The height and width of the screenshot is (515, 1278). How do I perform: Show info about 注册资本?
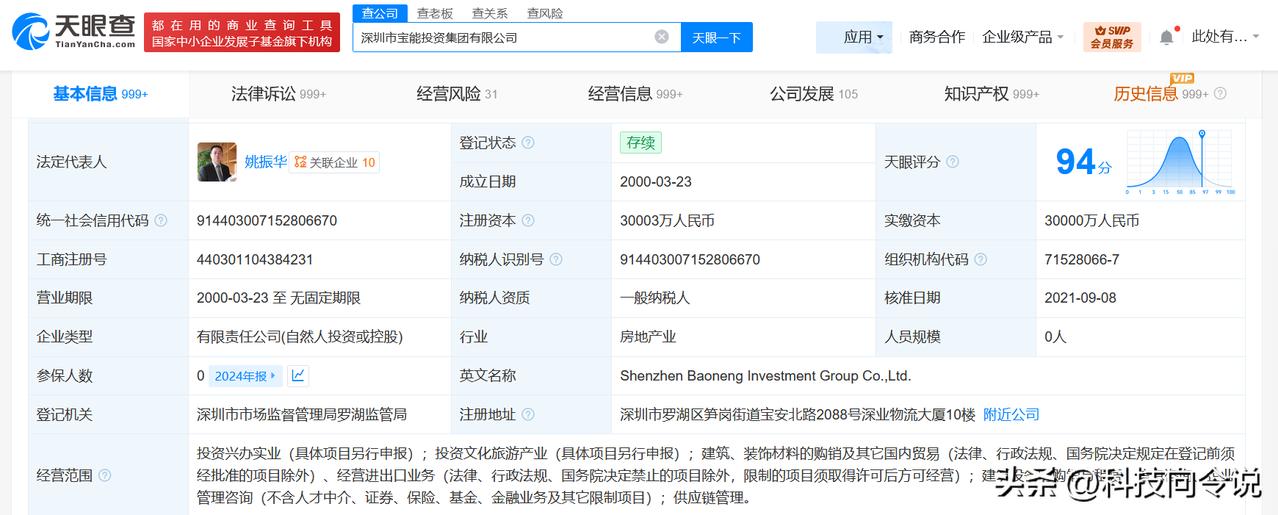528,221
